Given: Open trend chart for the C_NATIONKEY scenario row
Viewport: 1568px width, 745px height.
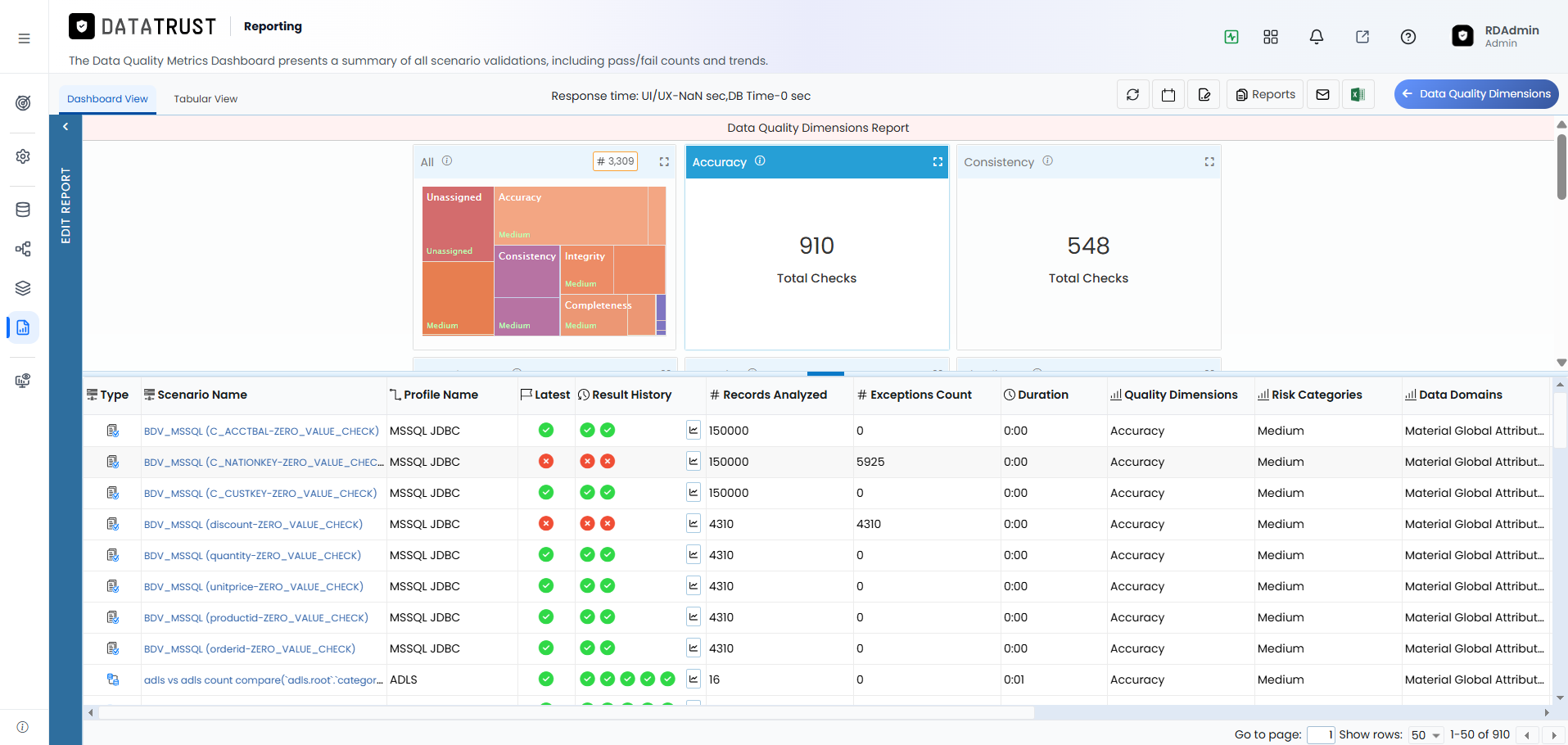Looking at the screenshot, I should (694, 462).
